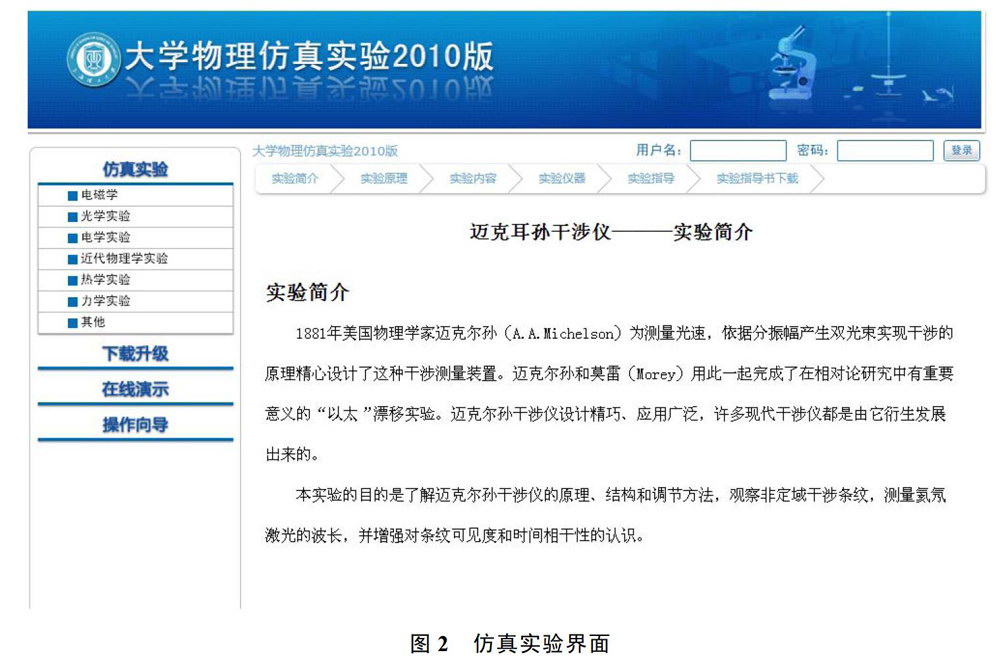
Task: Click the blue square beside 热学实验
Action: (73, 280)
